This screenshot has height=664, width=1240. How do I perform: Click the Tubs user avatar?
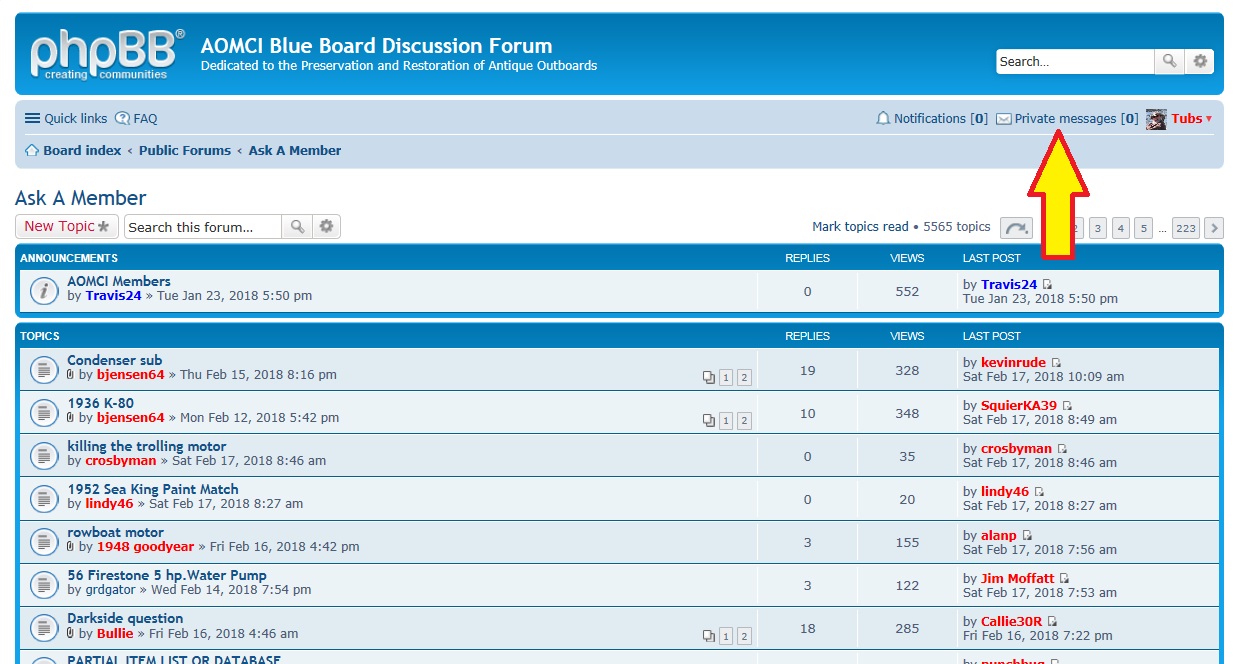coord(1156,119)
